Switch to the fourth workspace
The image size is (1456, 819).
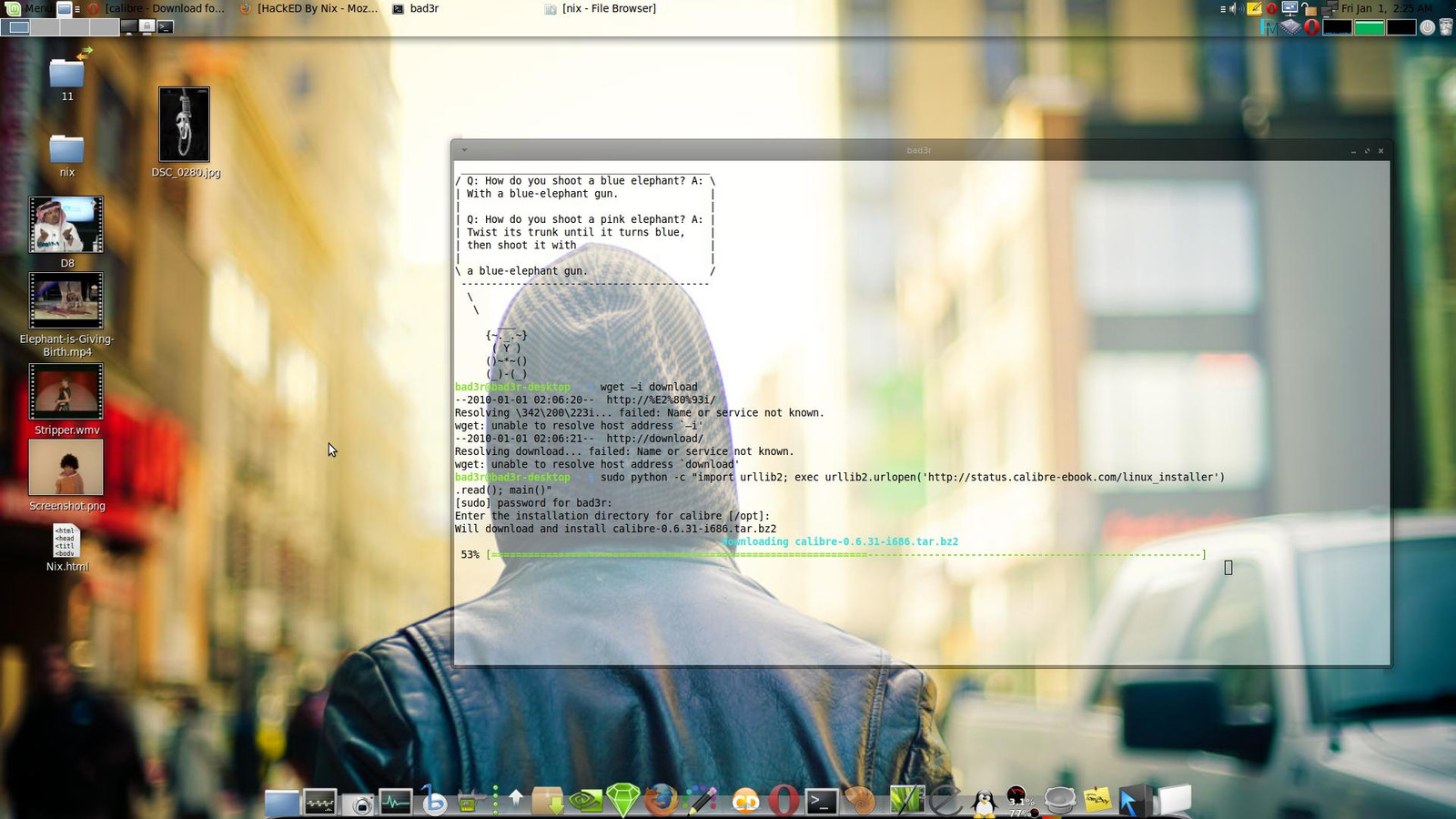pyautogui.click(x=105, y=27)
